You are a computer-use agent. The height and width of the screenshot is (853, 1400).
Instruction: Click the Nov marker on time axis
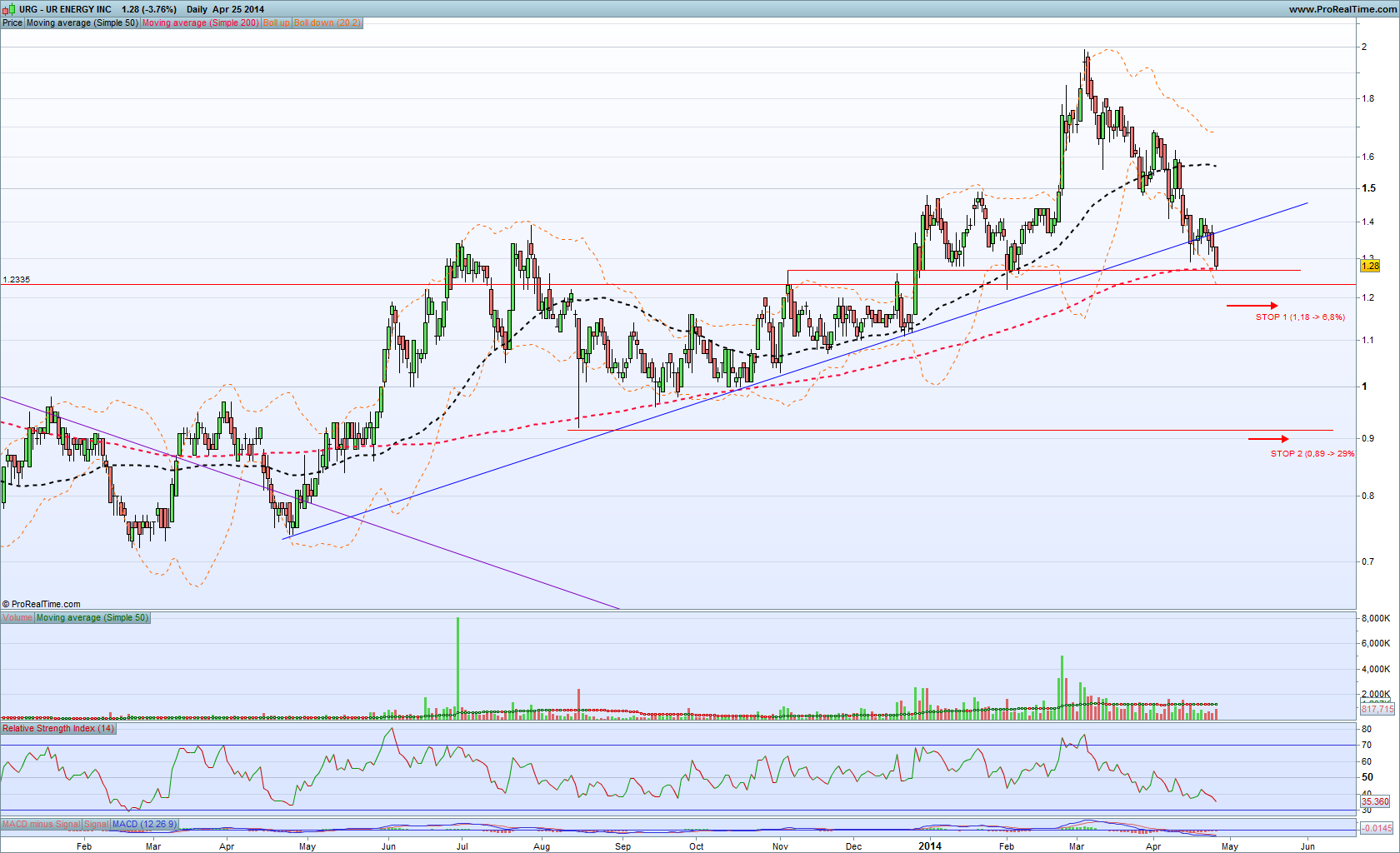pos(780,846)
